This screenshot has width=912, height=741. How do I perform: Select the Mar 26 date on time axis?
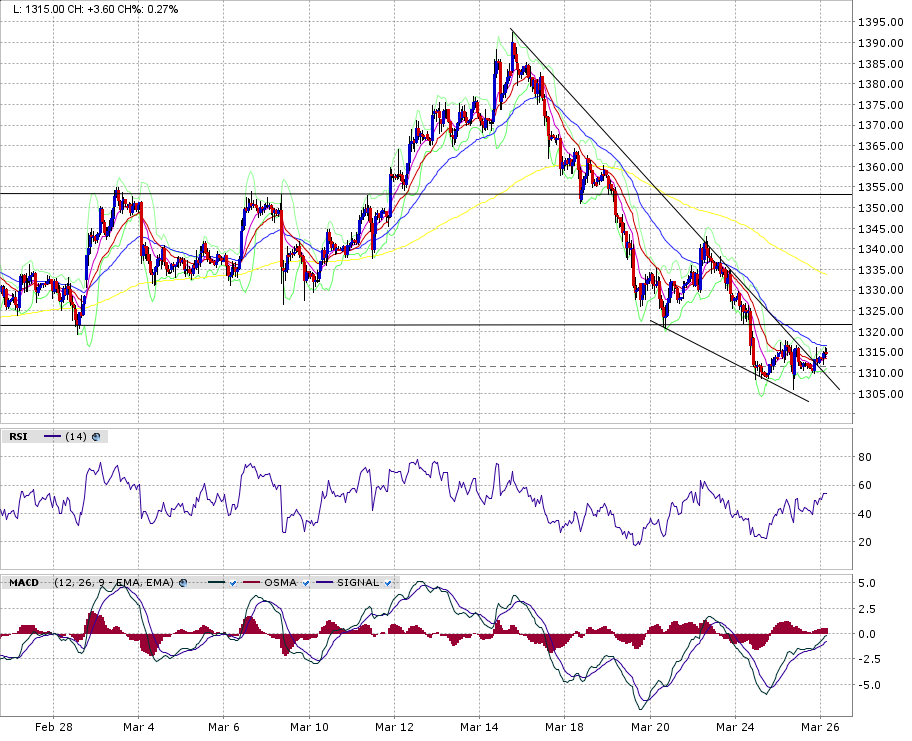[x=820, y=726]
